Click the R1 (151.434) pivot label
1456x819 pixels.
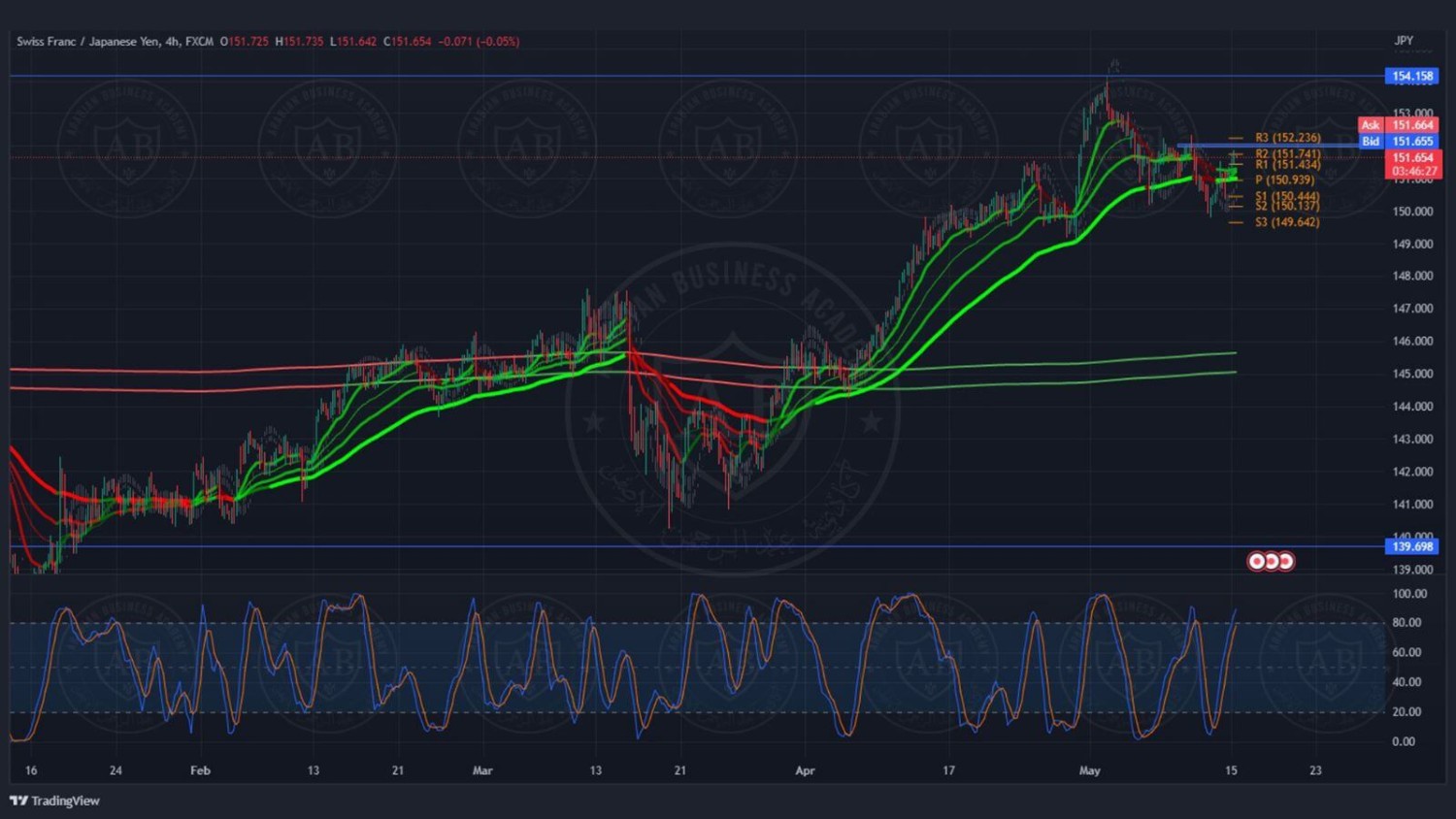[1287, 164]
